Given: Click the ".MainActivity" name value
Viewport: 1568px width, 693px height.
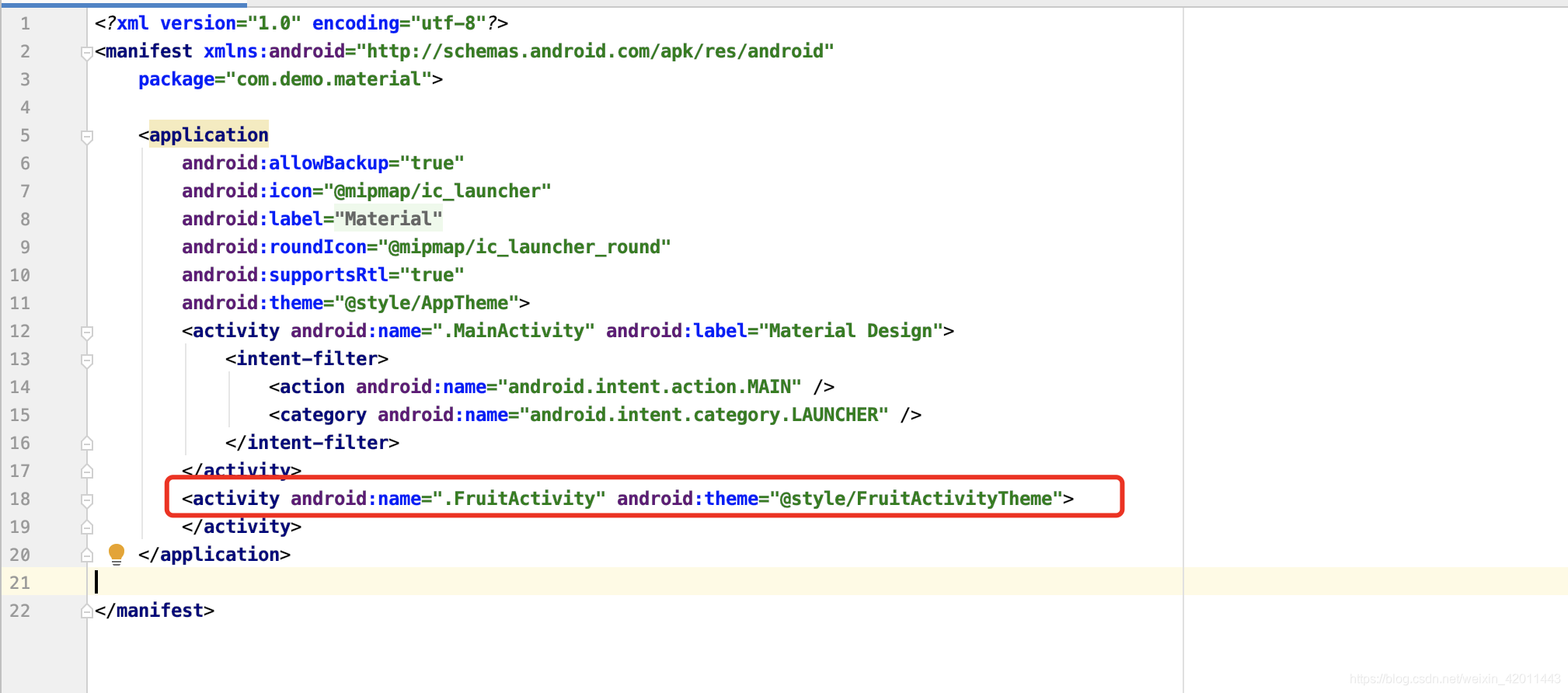Looking at the screenshot, I should click(514, 331).
